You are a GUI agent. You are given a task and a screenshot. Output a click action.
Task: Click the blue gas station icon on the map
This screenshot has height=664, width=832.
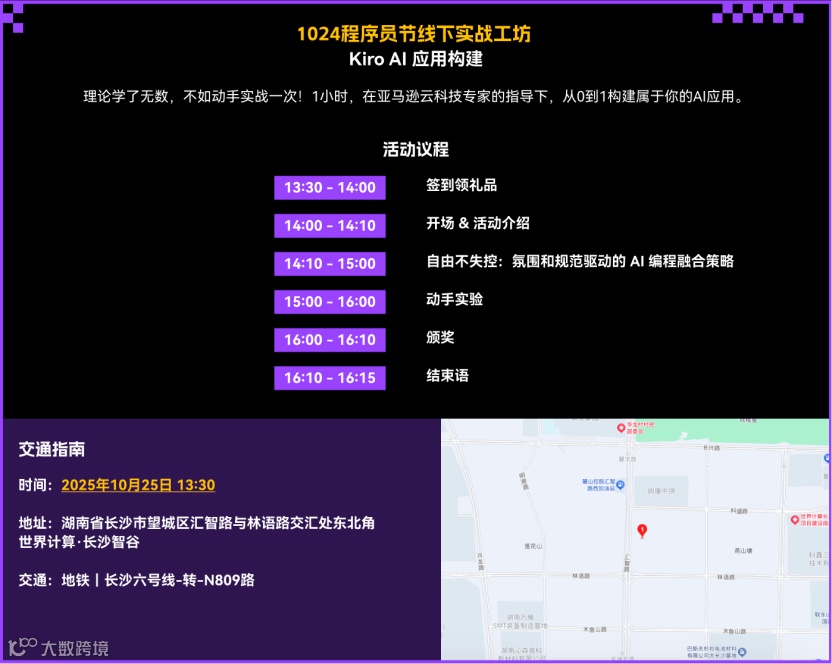click(x=620, y=484)
